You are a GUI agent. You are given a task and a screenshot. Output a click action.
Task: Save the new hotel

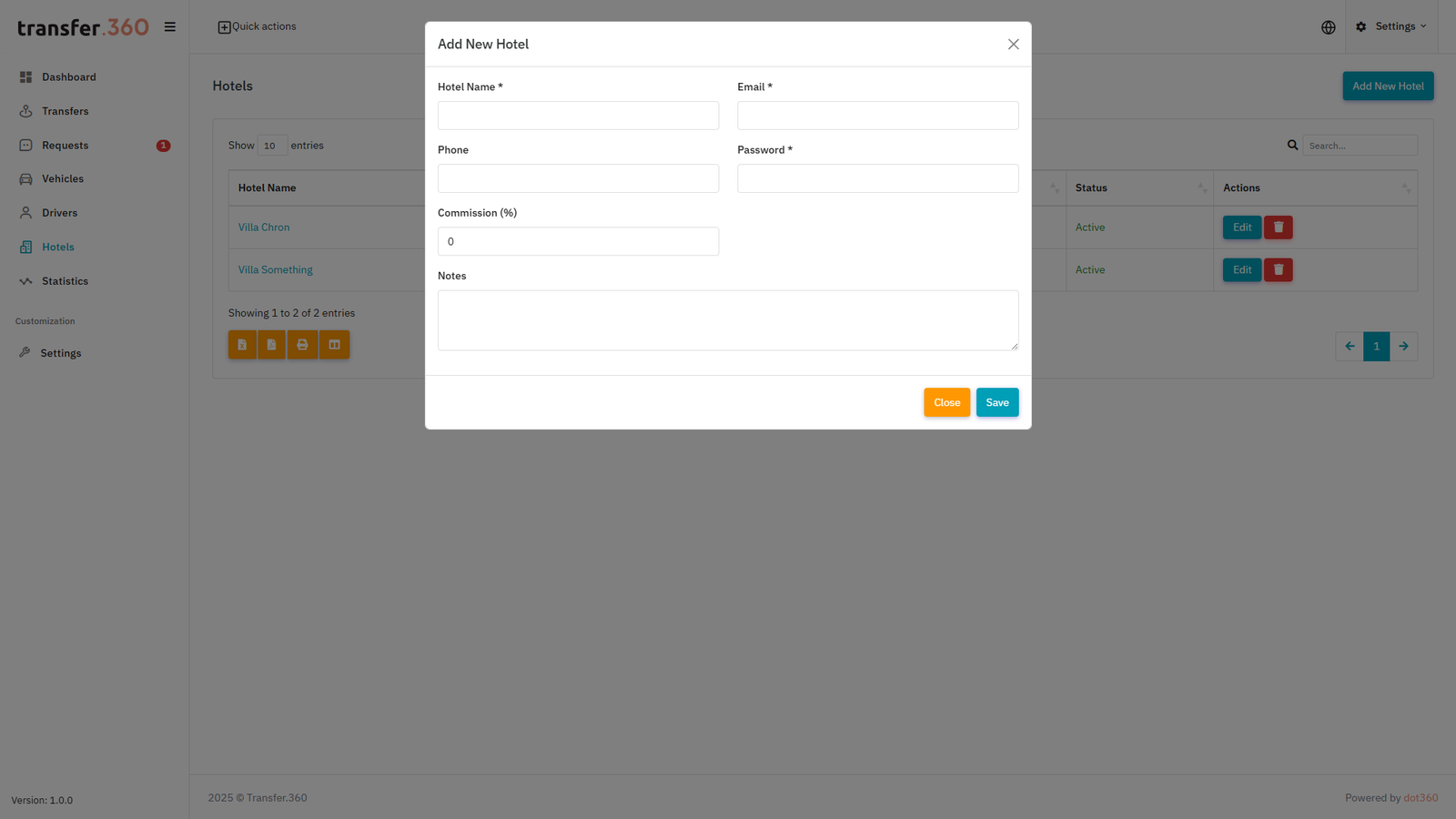997,402
